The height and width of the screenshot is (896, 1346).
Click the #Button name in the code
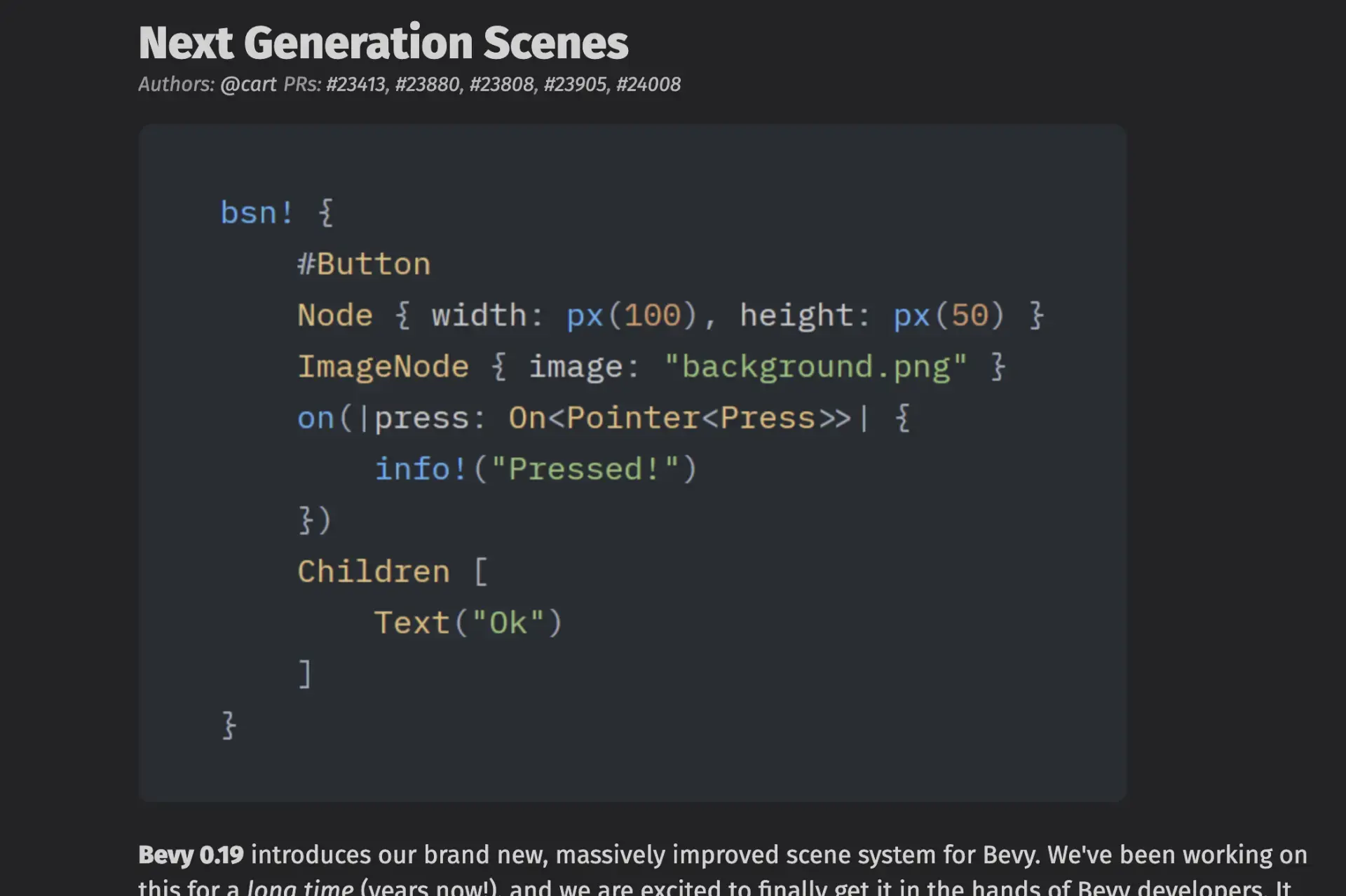(364, 264)
